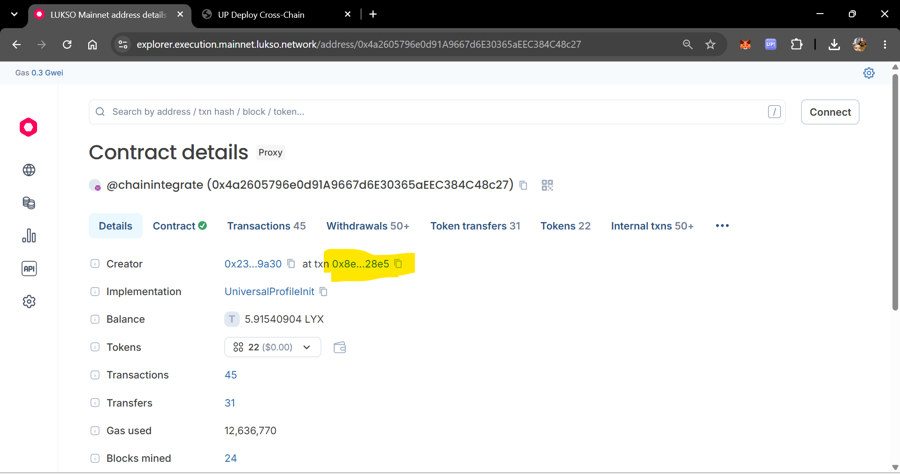Viewport: 900px width, 474px height.
Task: Click the LUKSO pink hexagon logo in sidebar
Action: pos(28,127)
